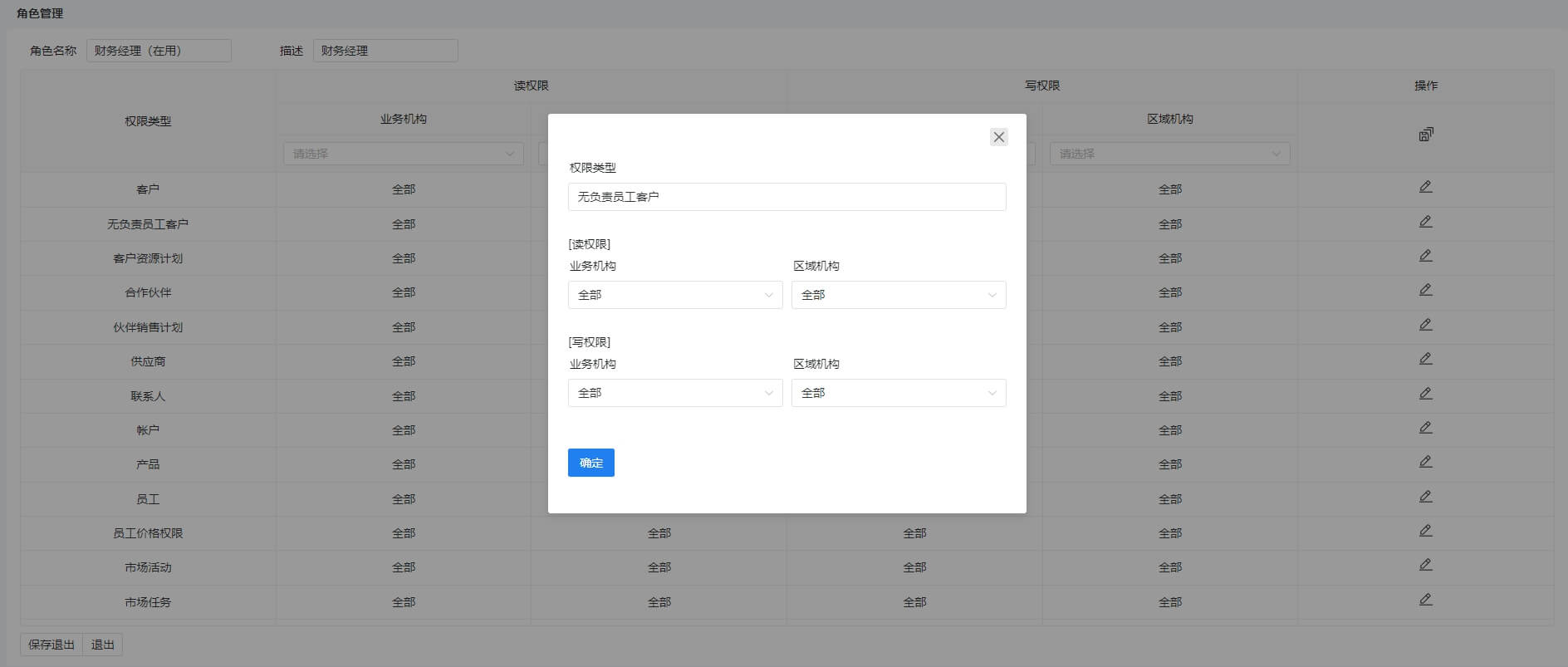Select the 客户资源计划 cell

click(148, 258)
